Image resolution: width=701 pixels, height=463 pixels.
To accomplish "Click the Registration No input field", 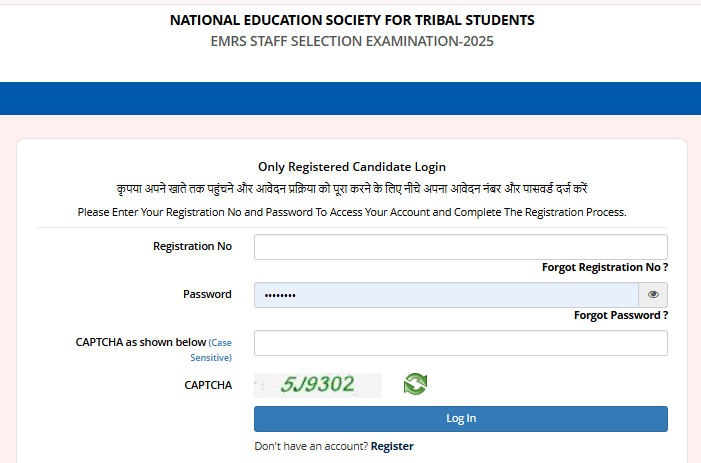I will tap(460, 247).
